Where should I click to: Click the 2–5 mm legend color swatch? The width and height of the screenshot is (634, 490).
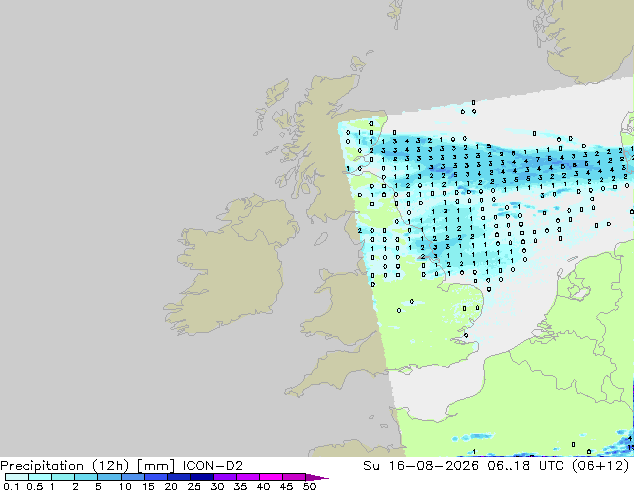pos(86,477)
